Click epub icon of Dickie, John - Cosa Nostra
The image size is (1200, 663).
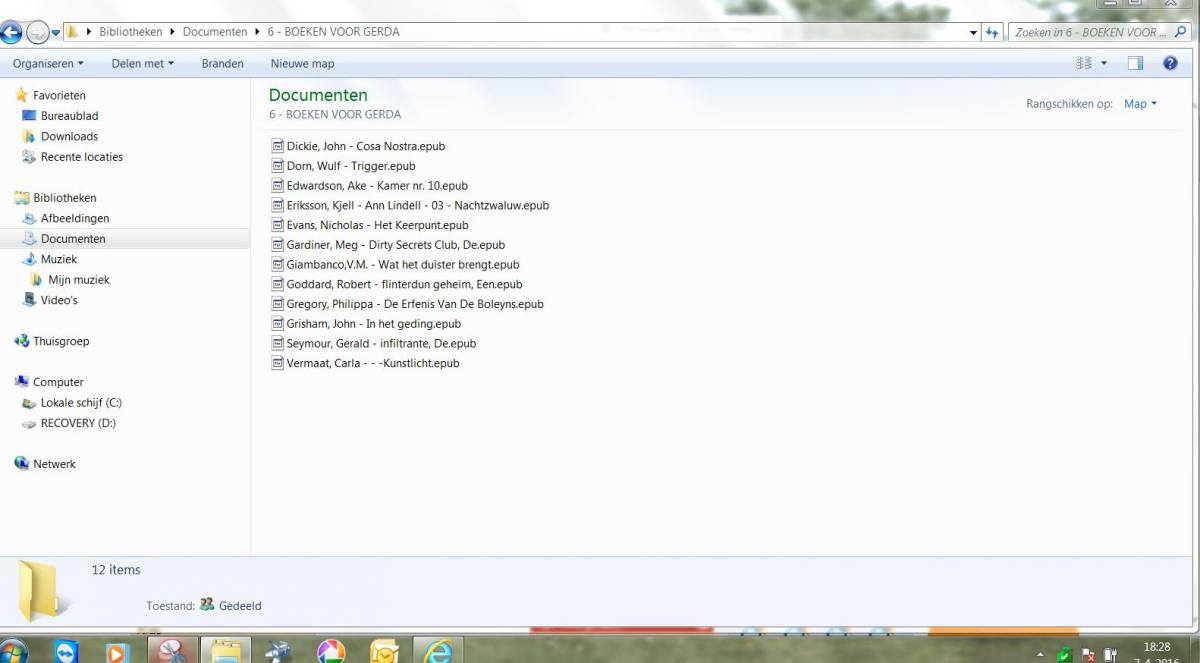pos(278,146)
